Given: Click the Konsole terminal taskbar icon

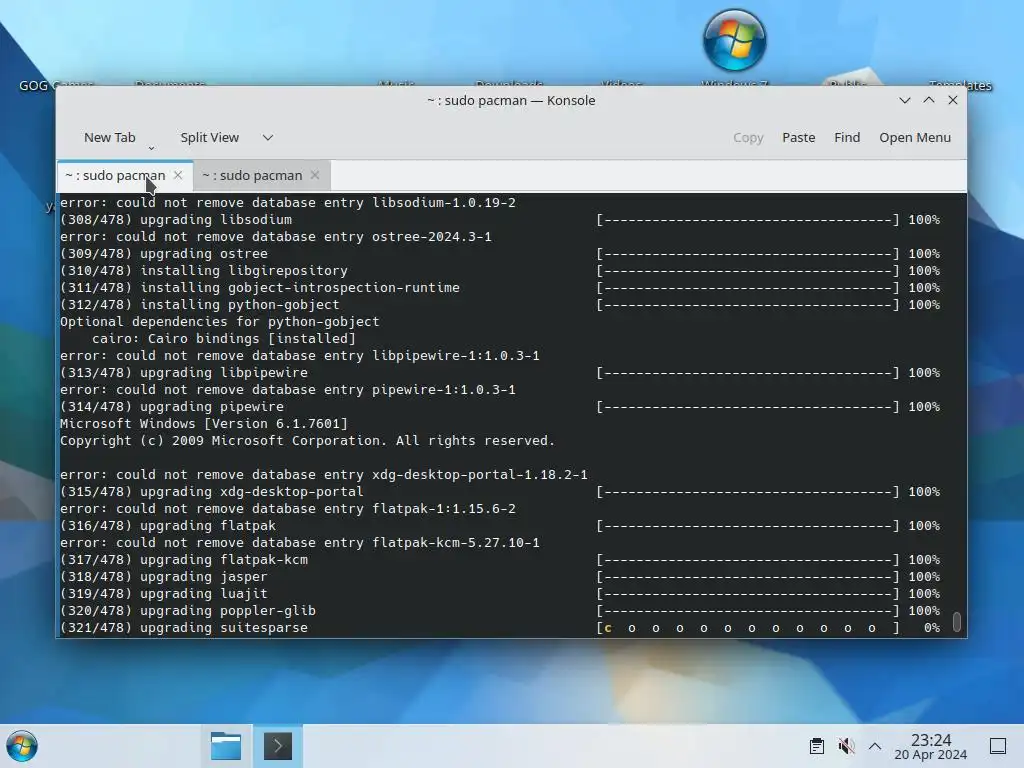Looking at the screenshot, I should [278, 746].
